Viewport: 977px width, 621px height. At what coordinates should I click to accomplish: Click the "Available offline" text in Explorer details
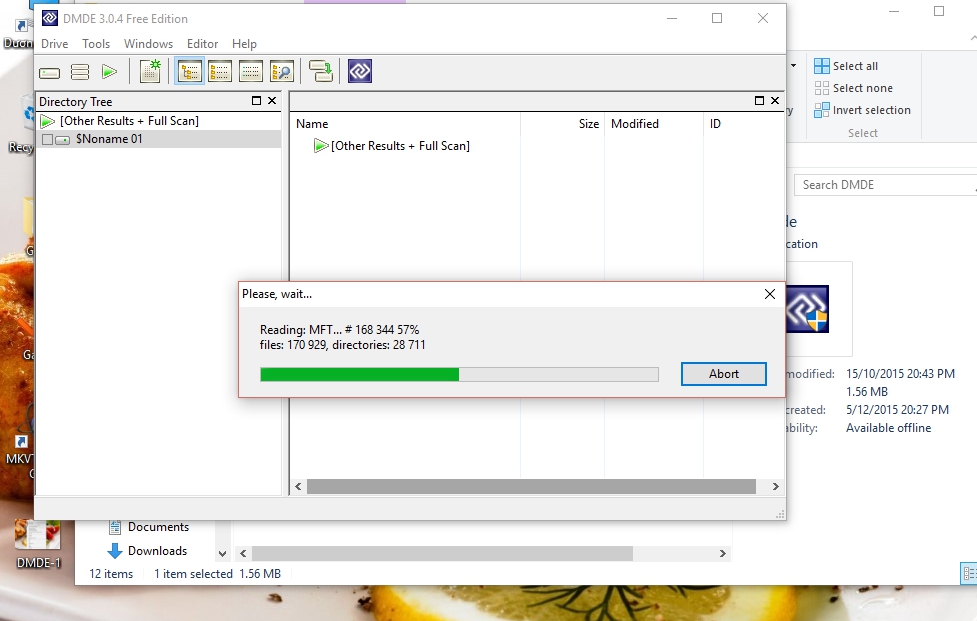click(x=889, y=428)
